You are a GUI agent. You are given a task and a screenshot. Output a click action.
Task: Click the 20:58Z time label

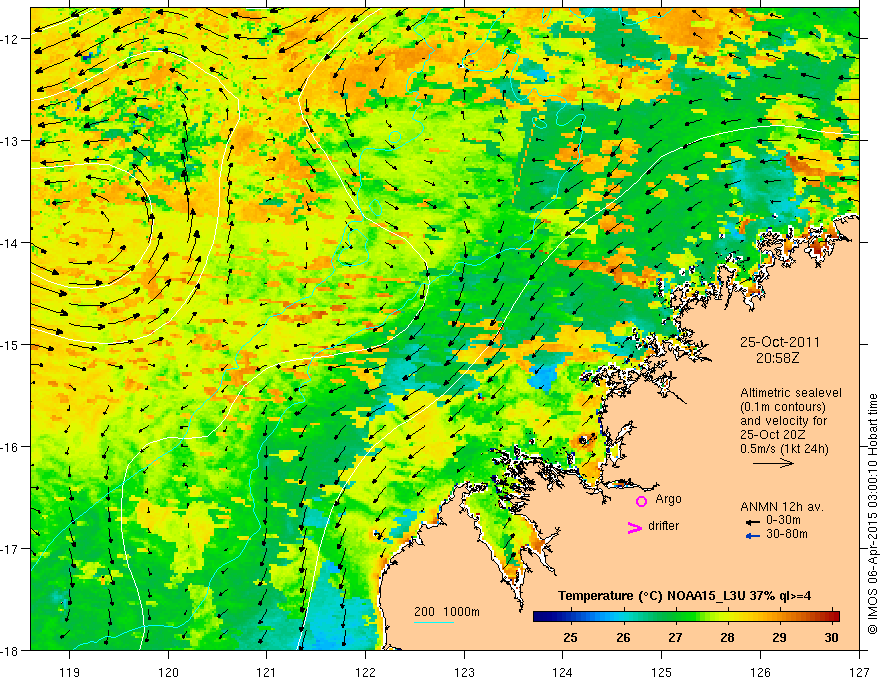[777, 358]
